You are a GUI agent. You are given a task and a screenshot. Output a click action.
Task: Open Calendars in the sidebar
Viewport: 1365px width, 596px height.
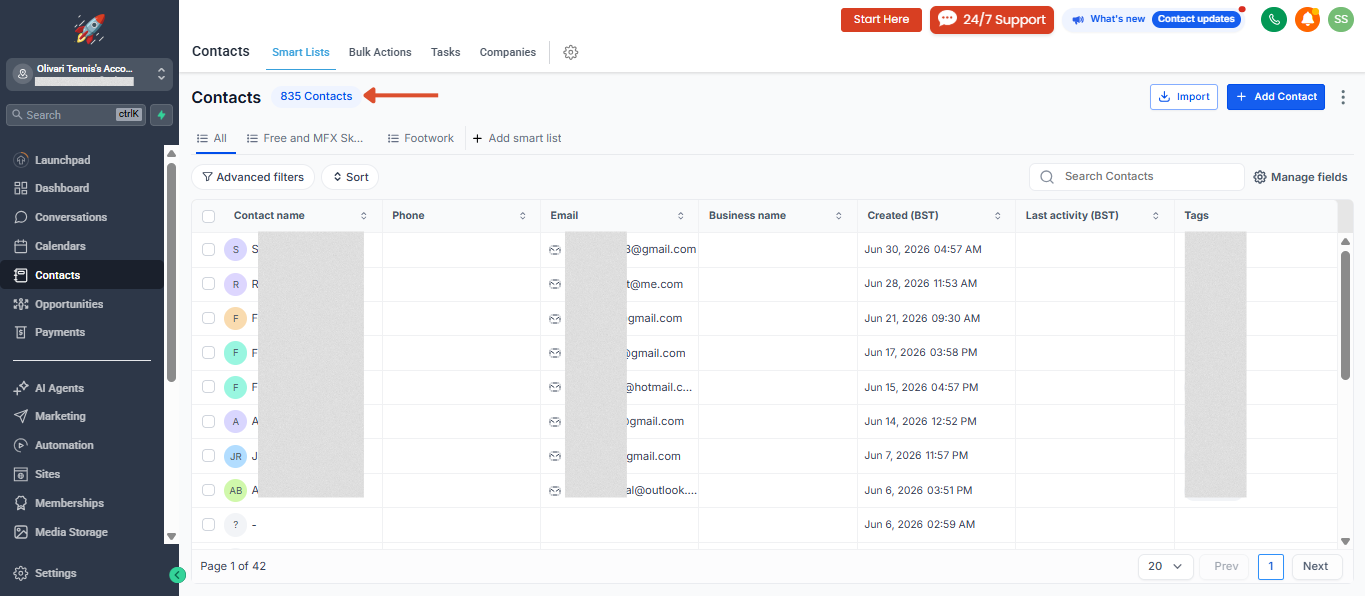(60, 246)
